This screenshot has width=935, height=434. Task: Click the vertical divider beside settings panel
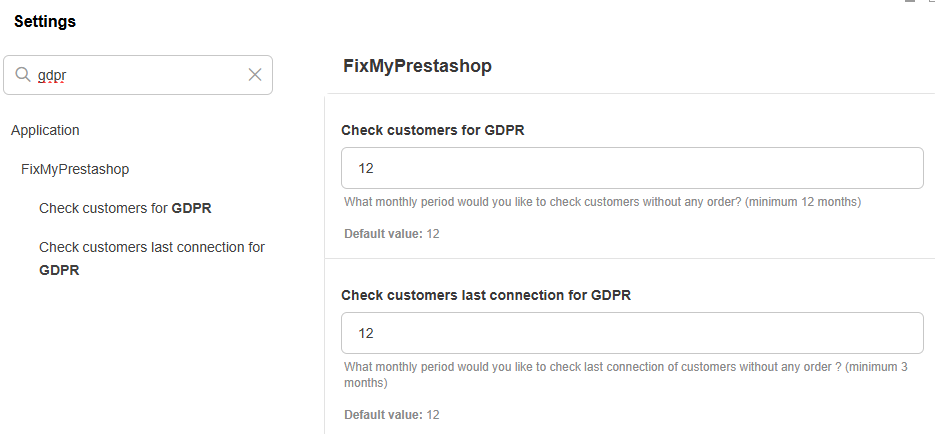pyautogui.click(x=325, y=264)
